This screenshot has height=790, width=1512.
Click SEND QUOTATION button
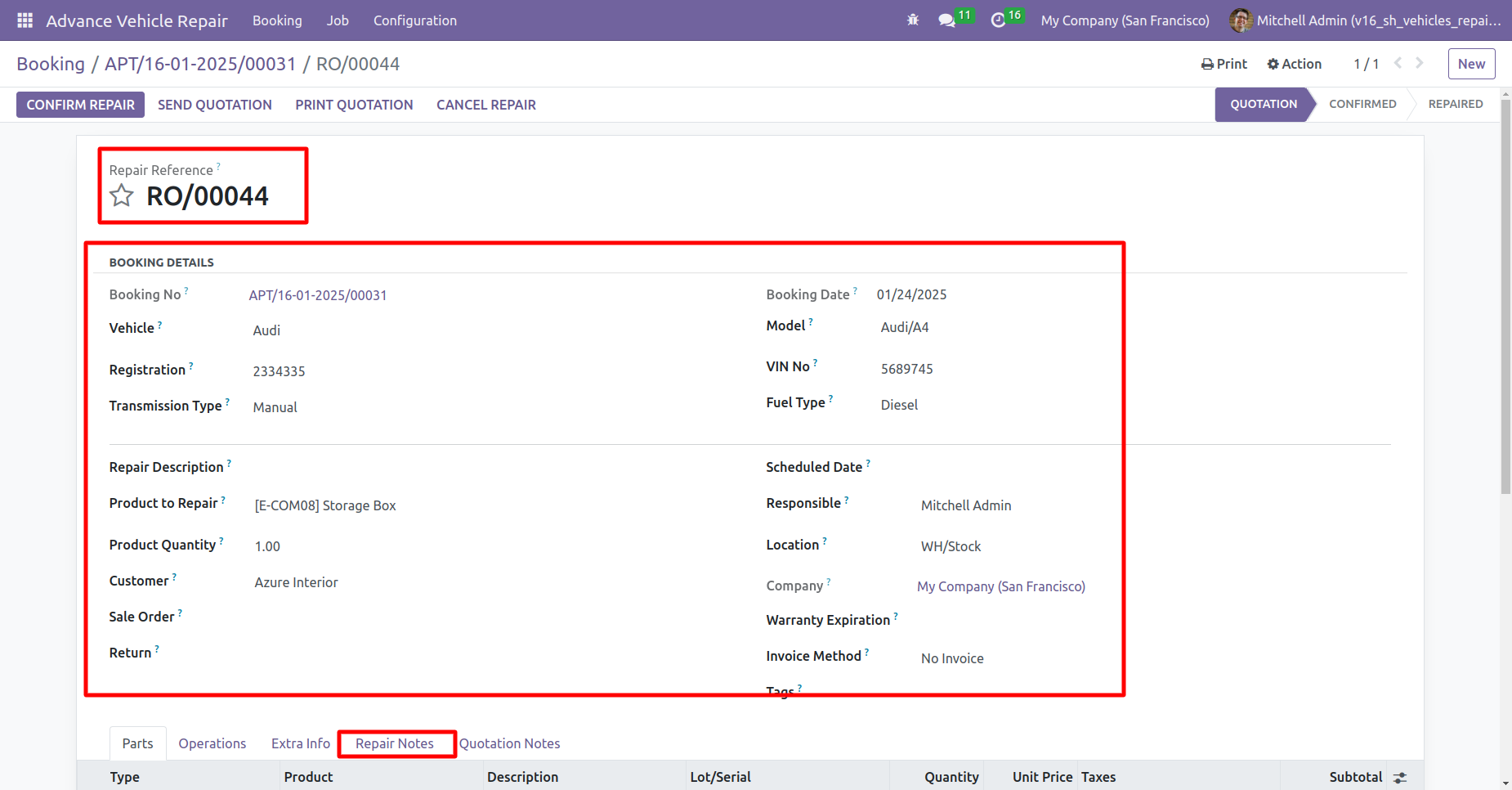pyautogui.click(x=215, y=105)
